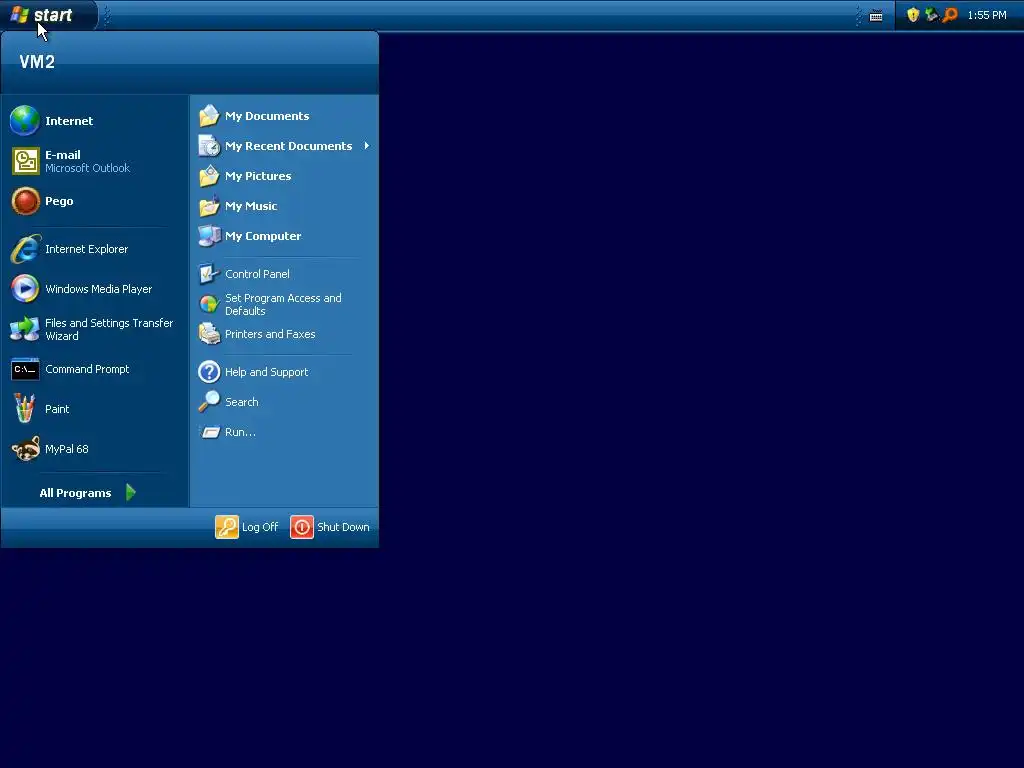Click the Log Off button
Screen dimensions: 1024x768
tap(247, 527)
